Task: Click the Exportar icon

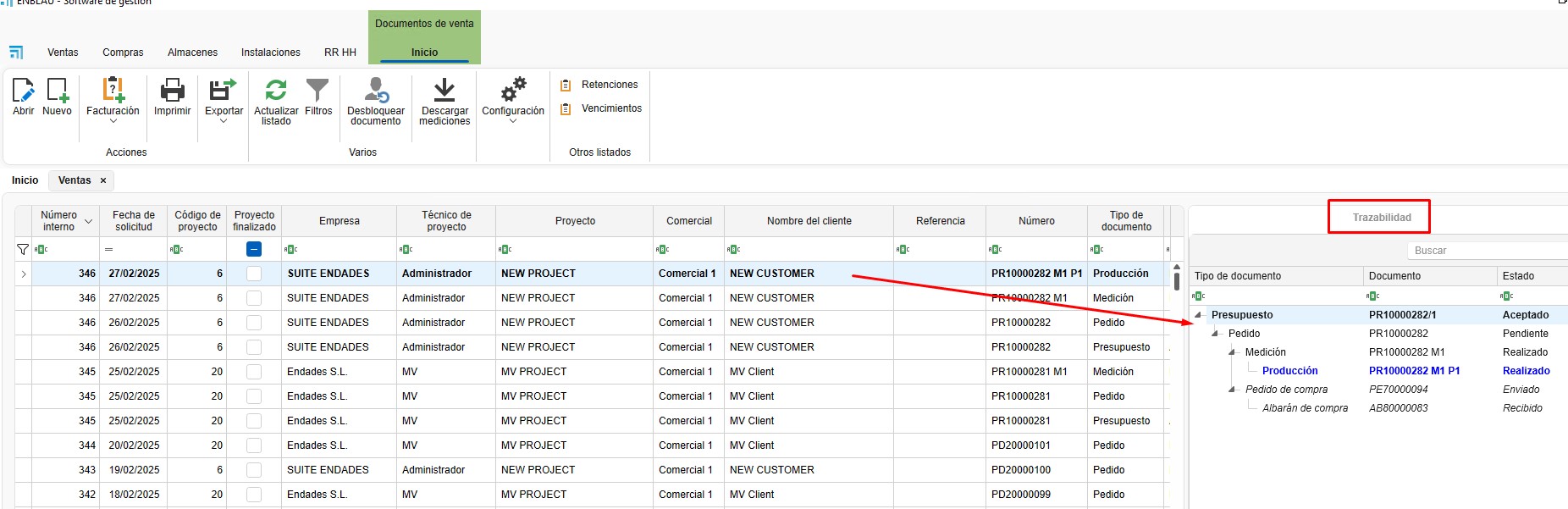Action: [224, 89]
